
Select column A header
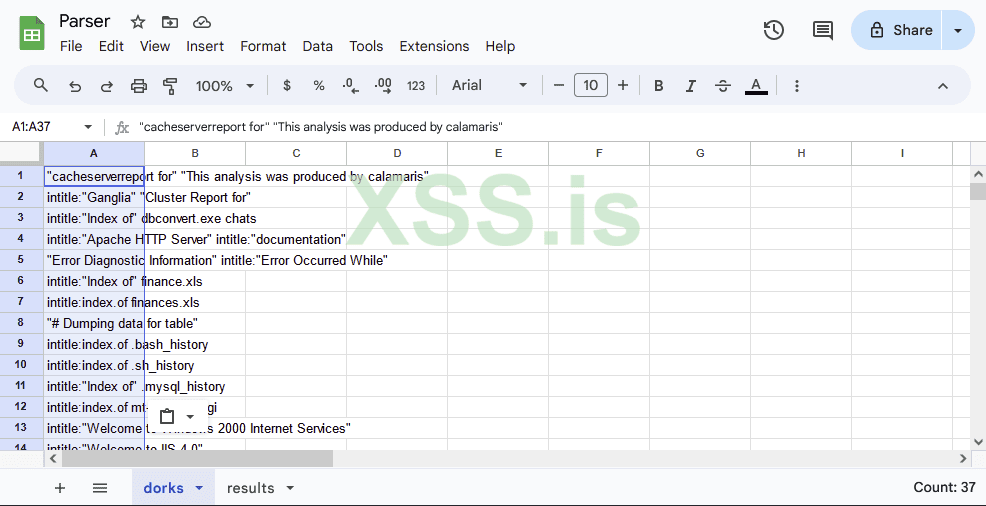pos(94,153)
